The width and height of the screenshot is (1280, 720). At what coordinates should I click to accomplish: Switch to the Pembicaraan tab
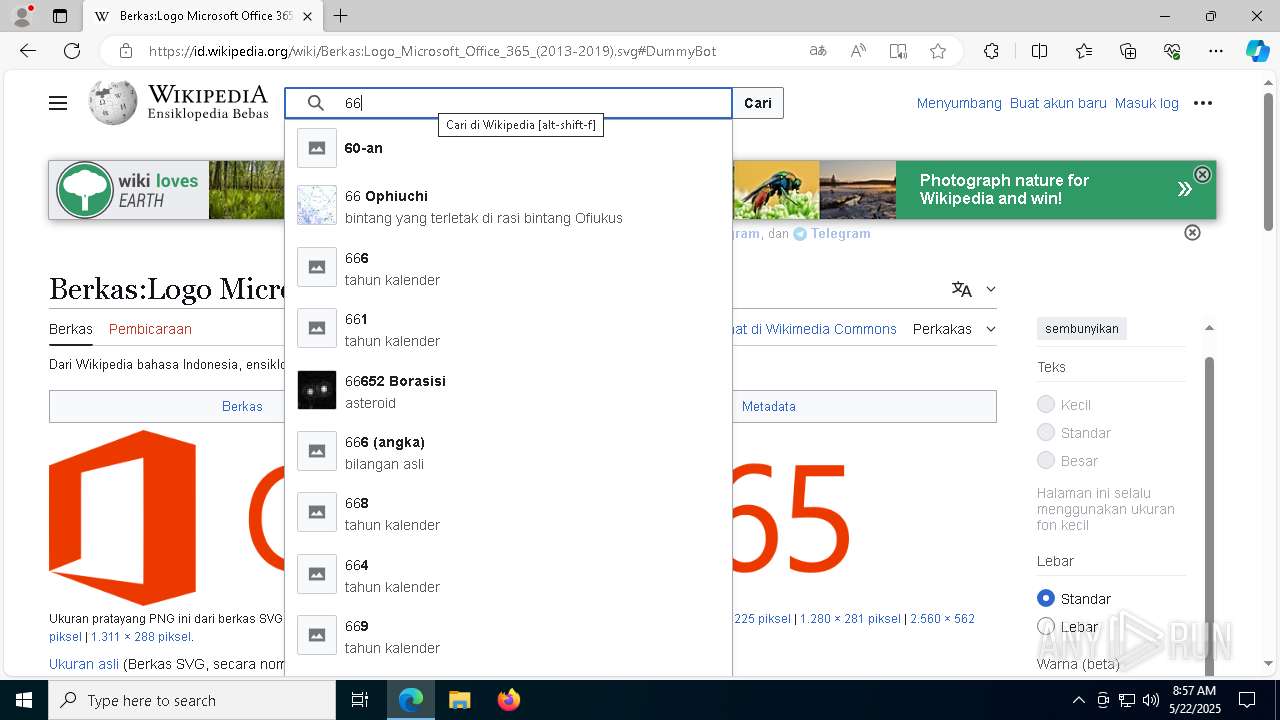[x=150, y=329]
